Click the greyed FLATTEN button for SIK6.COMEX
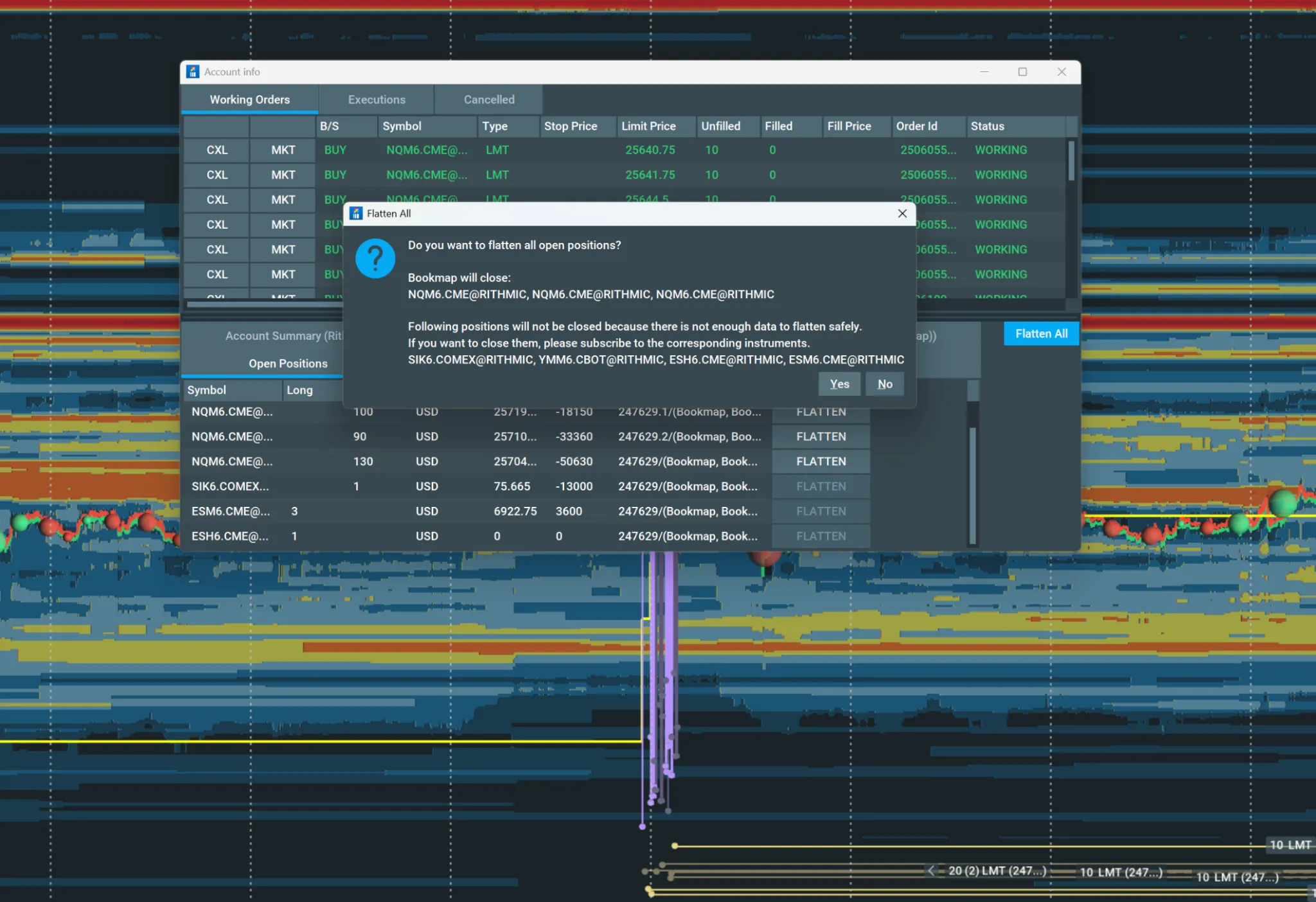1316x902 pixels. [821, 487]
